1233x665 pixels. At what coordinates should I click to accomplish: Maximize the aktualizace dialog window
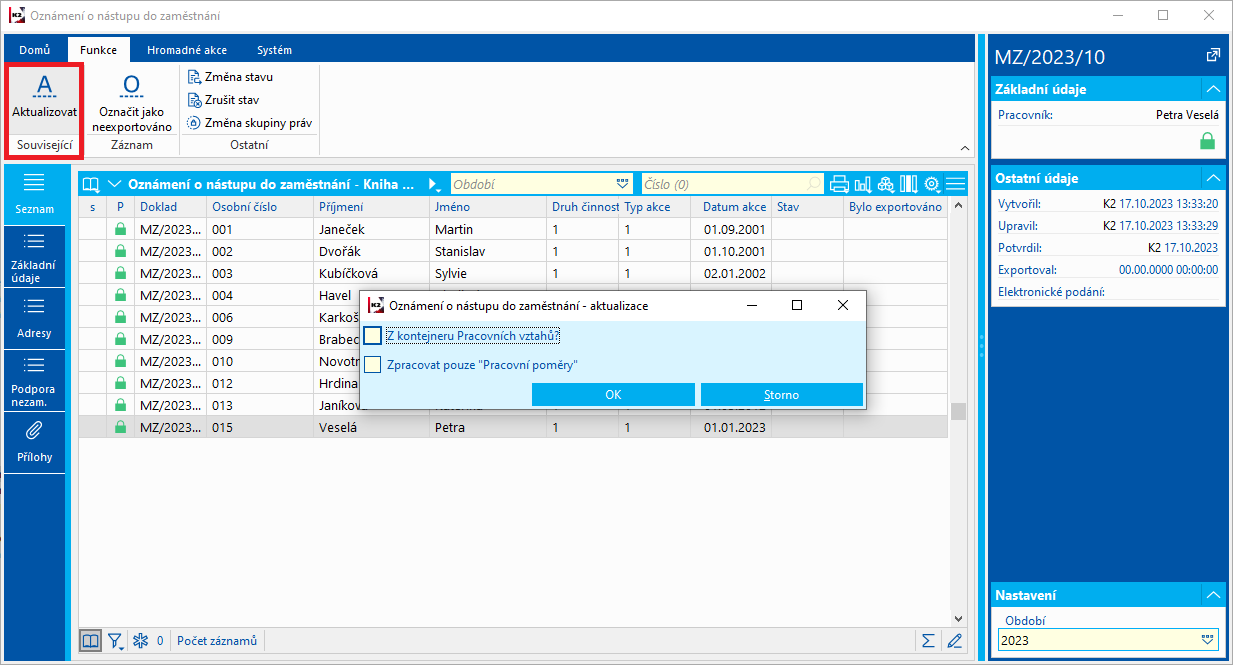[x=797, y=305]
